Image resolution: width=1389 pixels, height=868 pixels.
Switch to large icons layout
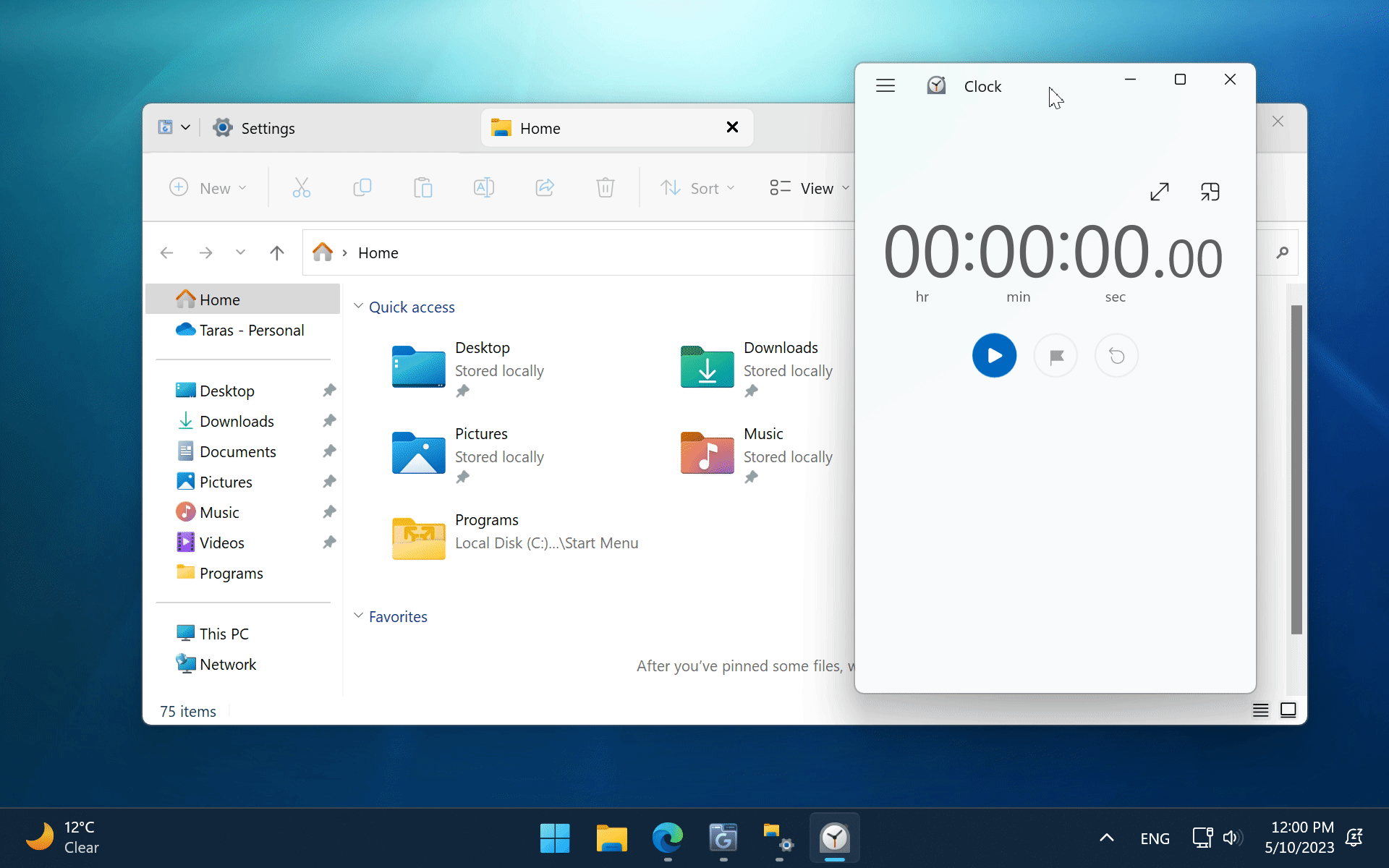pyautogui.click(x=1288, y=710)
